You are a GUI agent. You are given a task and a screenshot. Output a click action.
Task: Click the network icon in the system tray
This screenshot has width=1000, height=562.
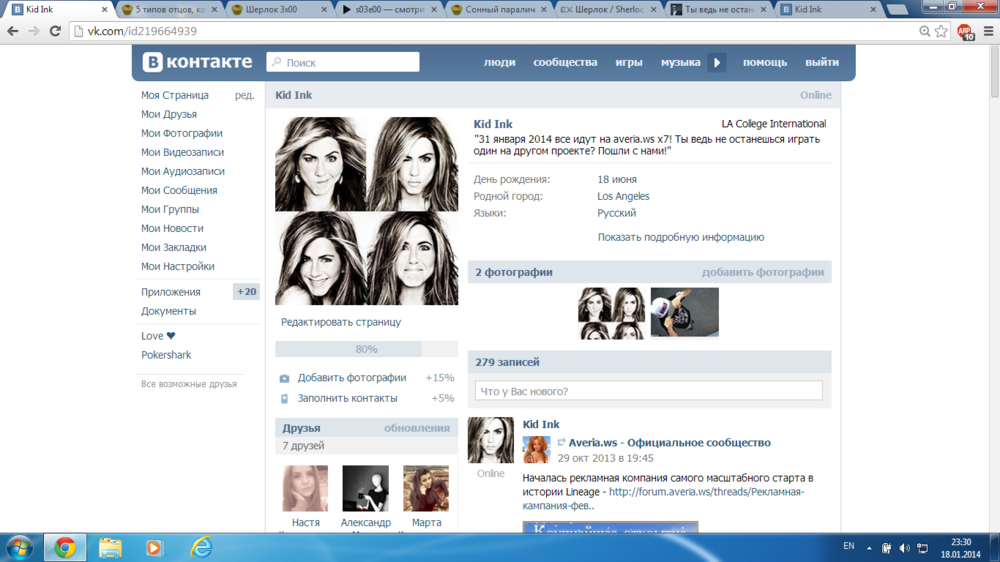coord(922,548)
